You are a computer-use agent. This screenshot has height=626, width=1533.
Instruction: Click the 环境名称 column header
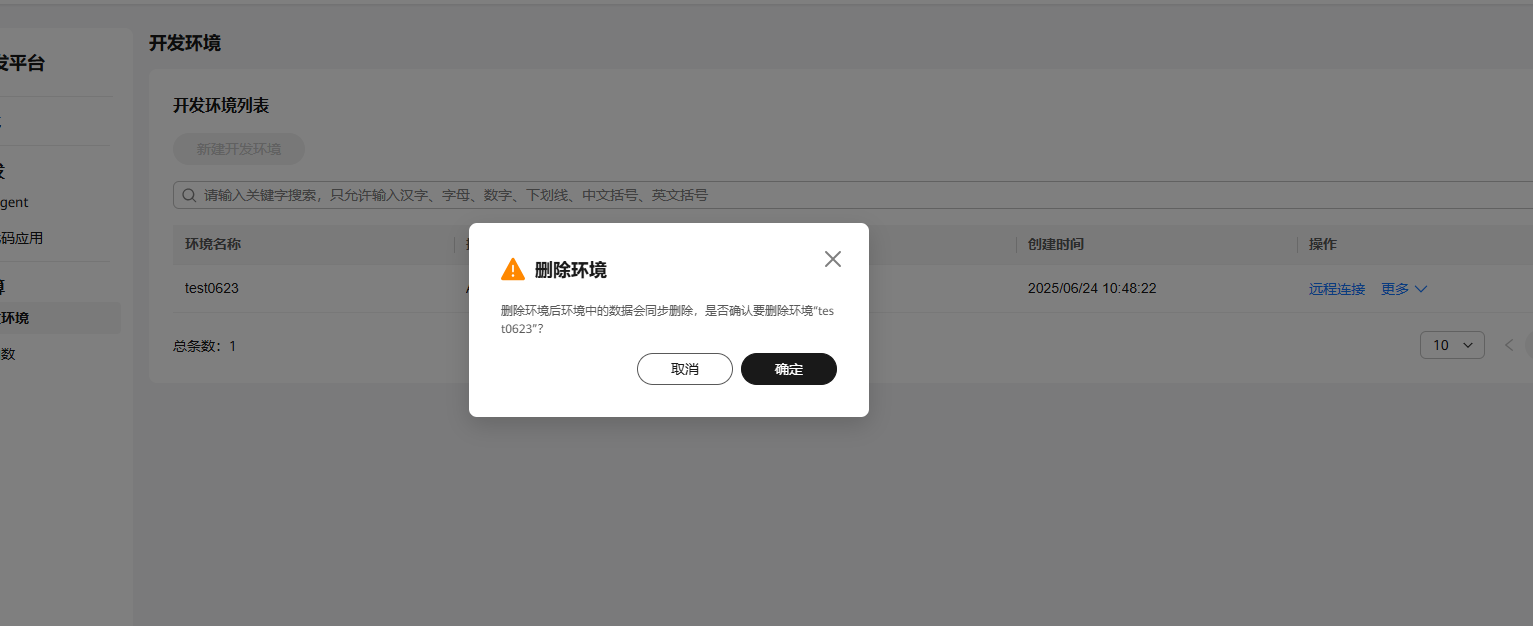pos(213,244)
